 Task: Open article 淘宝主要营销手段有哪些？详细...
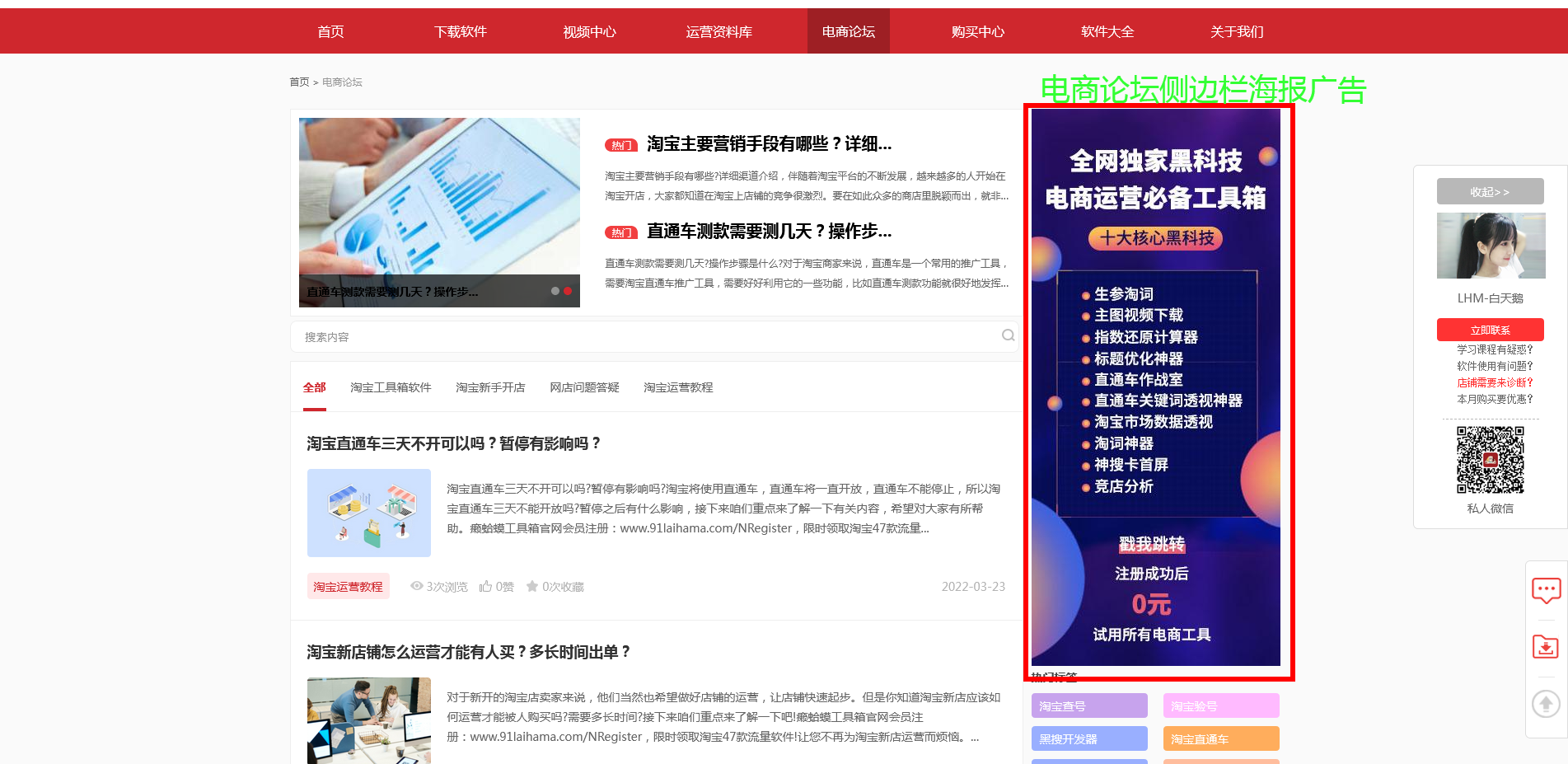tap(769, 144)
